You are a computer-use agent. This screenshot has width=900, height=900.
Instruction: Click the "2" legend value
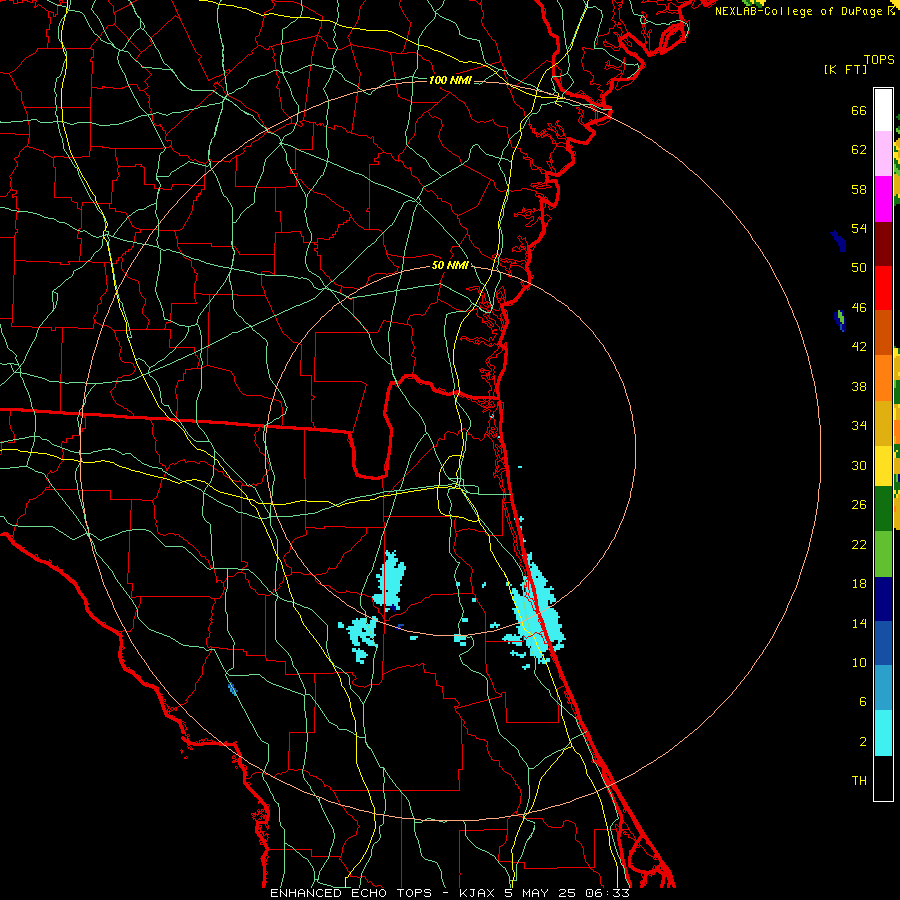coord(863,742)
